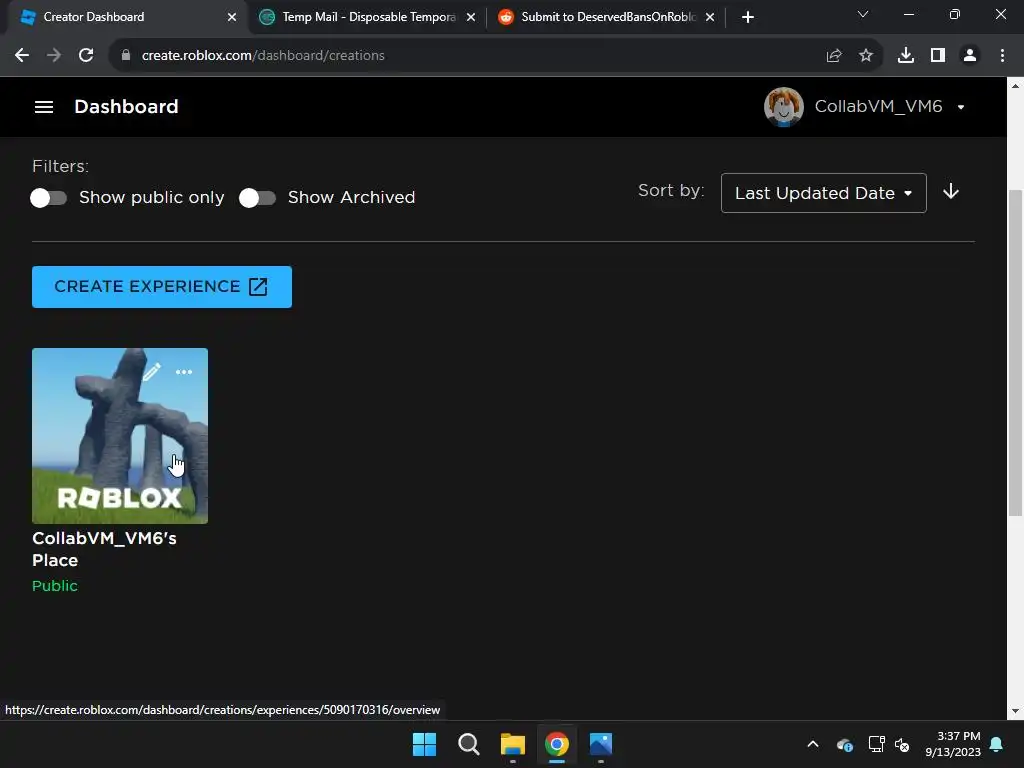Image resolution: width=1024 pixels, height=768 pixels.
Task: Open Photos app from taskbar
Action: tap(601, 744)
